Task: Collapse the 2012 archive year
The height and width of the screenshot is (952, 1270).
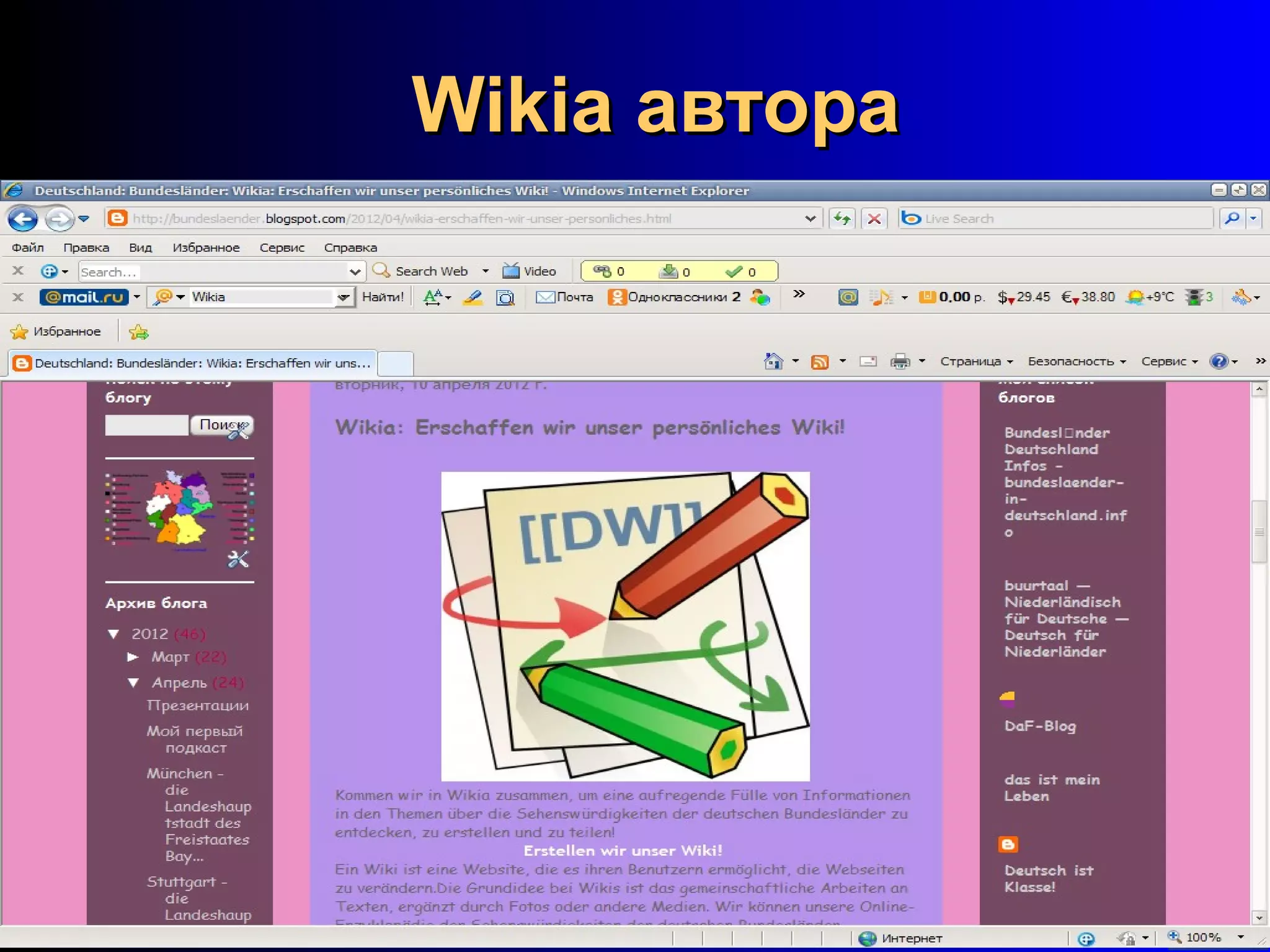Action: pyautogui.click(x=113, y=634)
